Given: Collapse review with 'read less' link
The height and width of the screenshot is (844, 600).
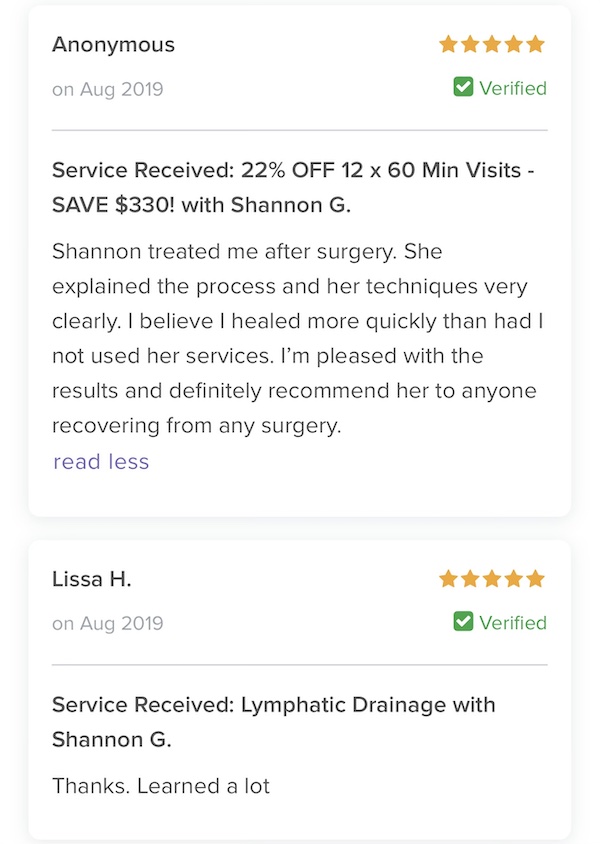Looking at the screenshot, I should [101, 462].
